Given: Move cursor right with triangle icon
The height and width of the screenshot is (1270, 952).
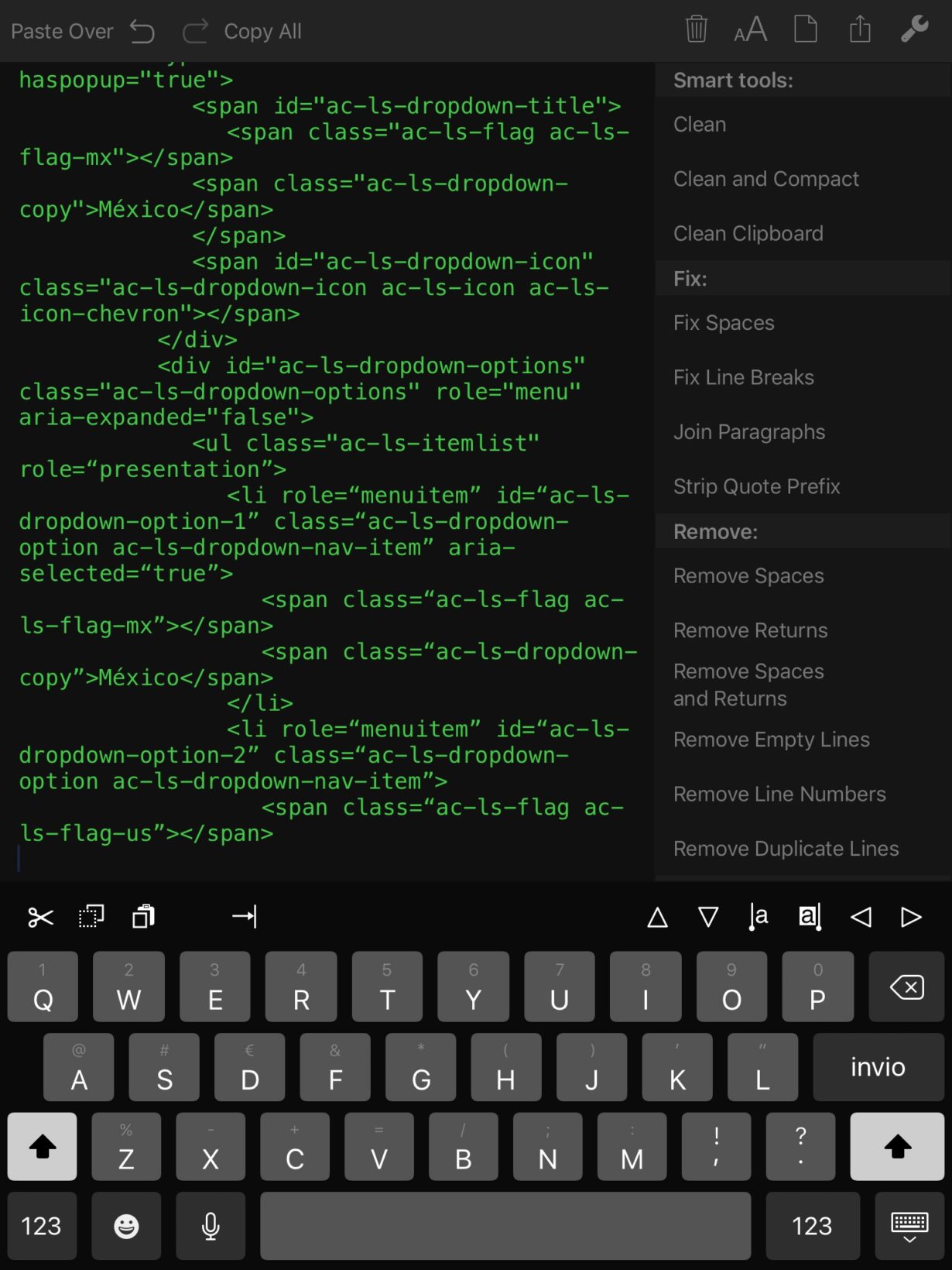Looking at the screenshot, I should 911,918.
